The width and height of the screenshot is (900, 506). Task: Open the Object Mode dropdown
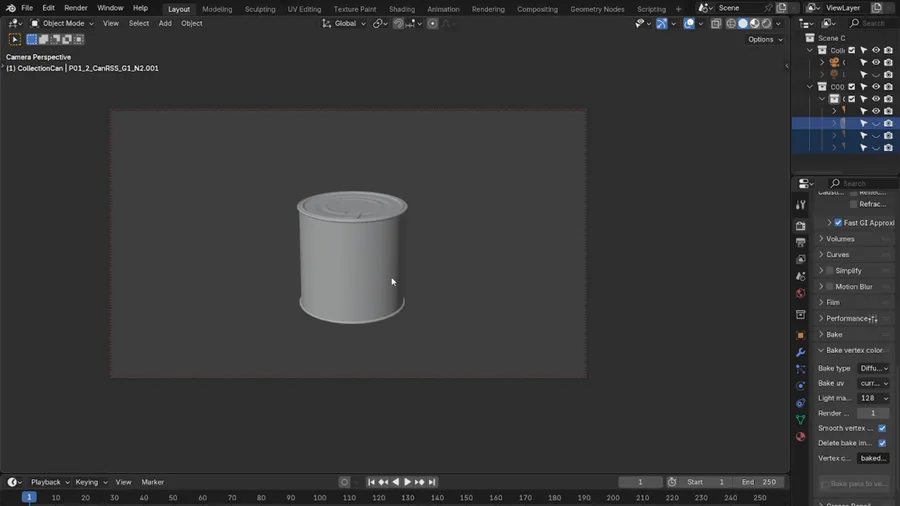62,23
